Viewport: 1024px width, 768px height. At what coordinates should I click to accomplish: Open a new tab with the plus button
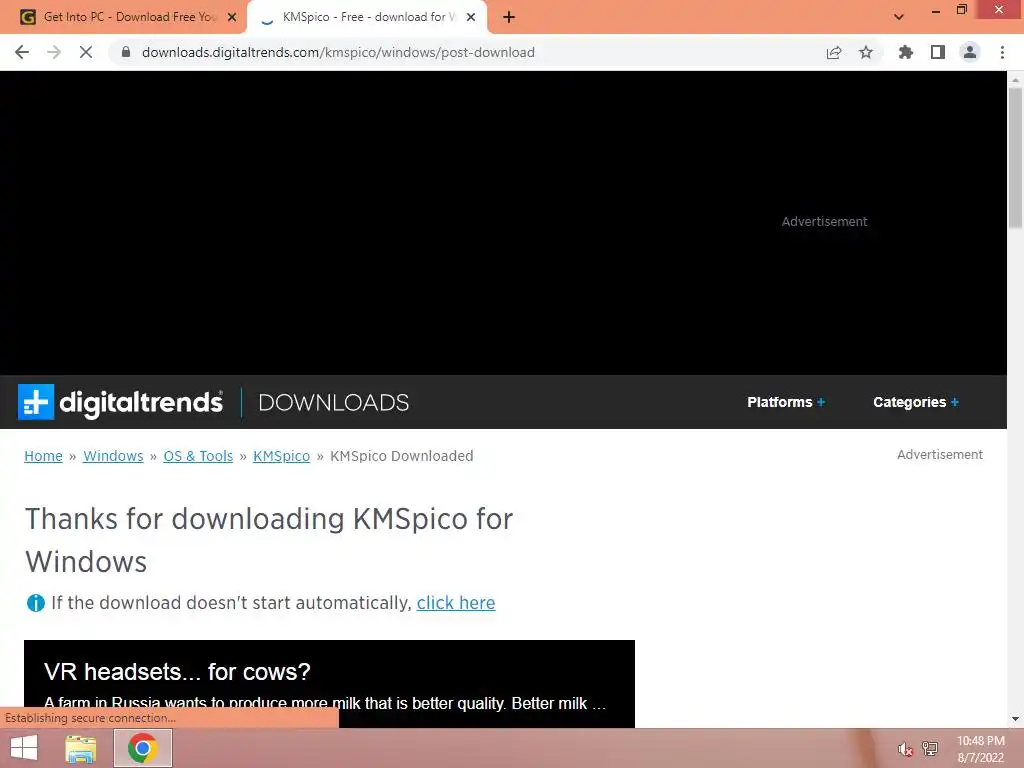(509, 17)
